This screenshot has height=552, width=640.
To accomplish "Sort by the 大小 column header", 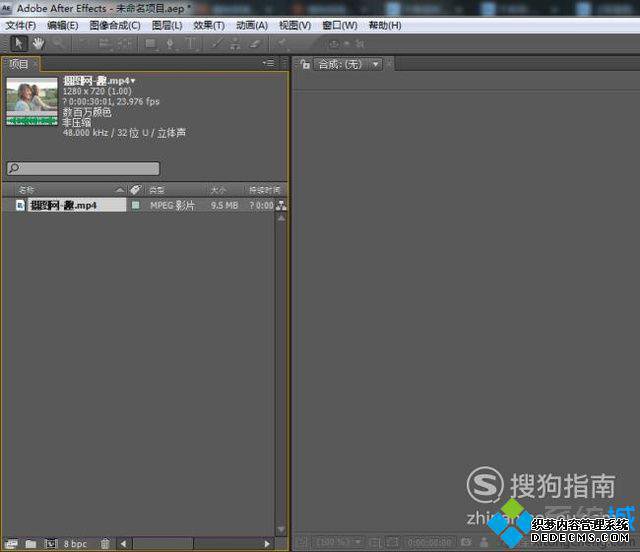I will pos(218,190).
